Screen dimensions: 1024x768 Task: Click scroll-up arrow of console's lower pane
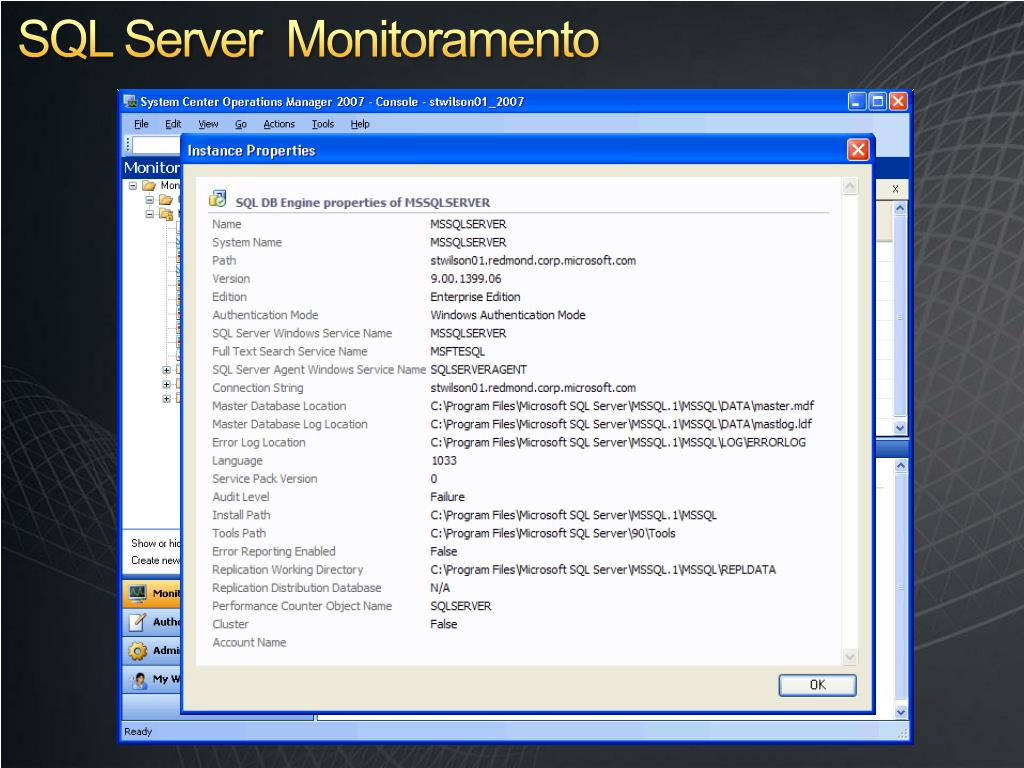pyautogui.click(x=901, y=466)
